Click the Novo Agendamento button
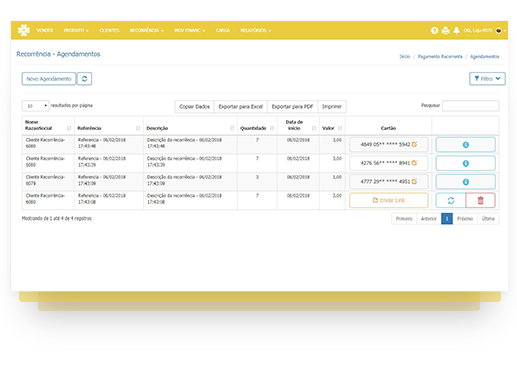 coord(49,79)
